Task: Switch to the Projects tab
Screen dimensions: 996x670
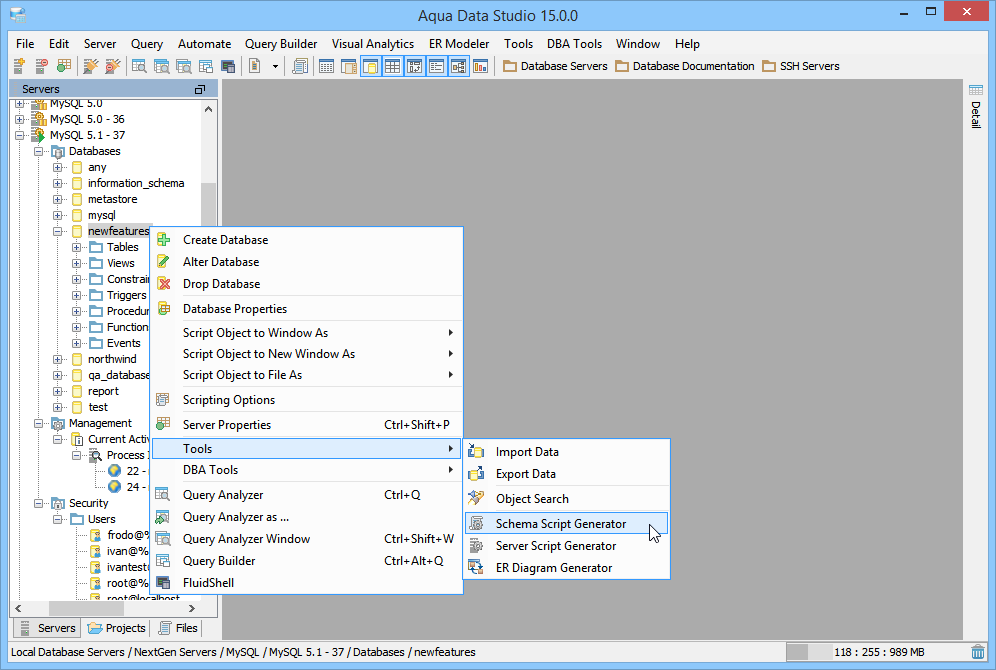Action: 117,627
